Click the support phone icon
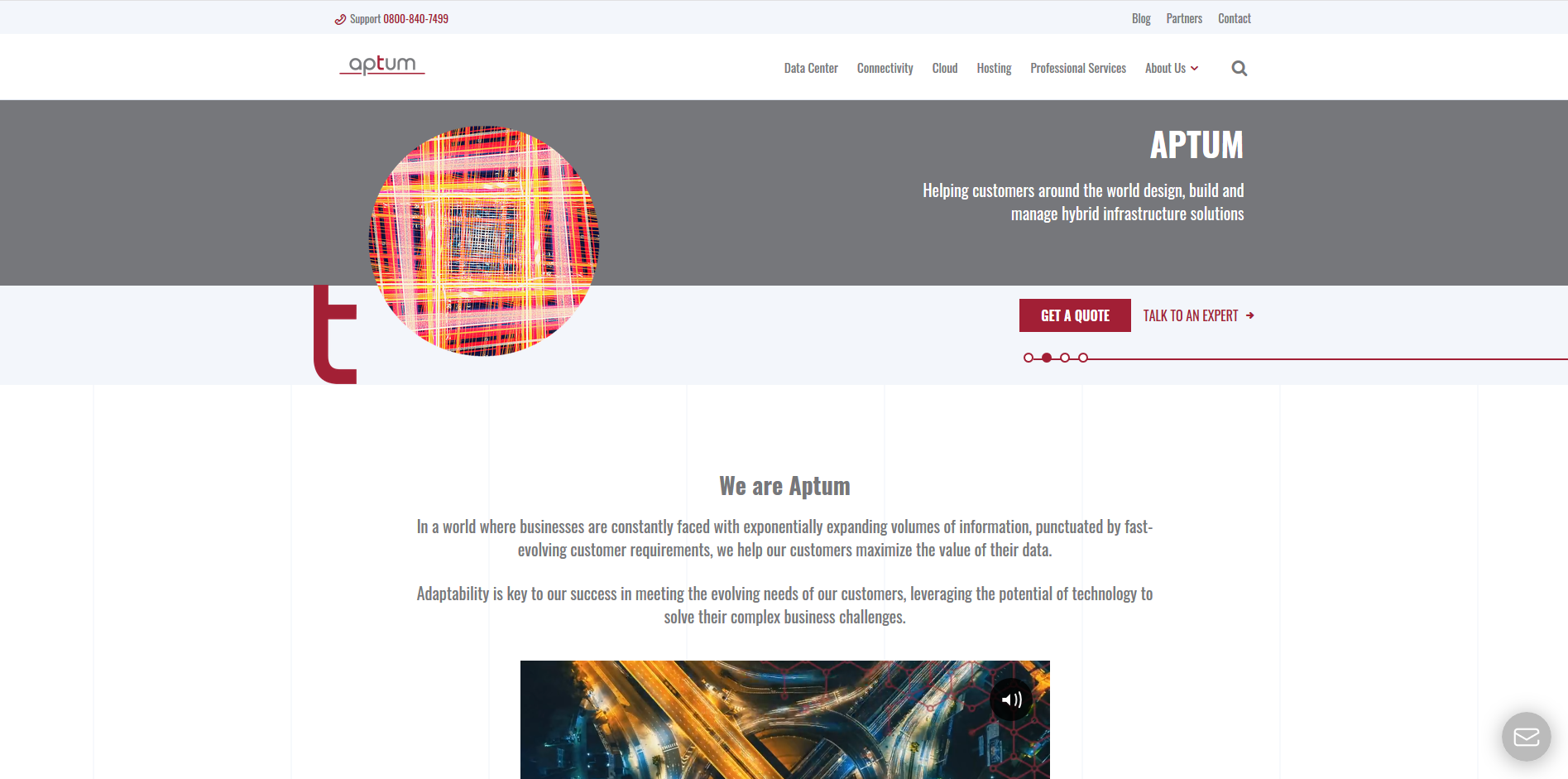 click(x=340, y=19)
